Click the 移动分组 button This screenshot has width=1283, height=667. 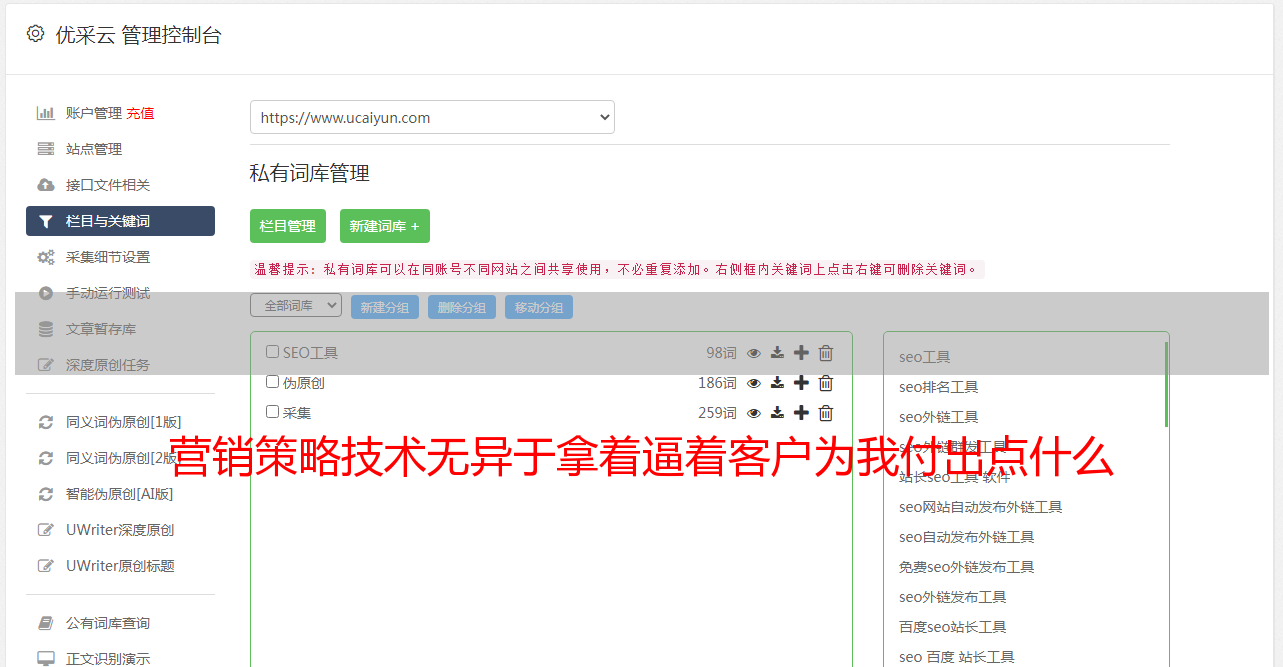539,307
